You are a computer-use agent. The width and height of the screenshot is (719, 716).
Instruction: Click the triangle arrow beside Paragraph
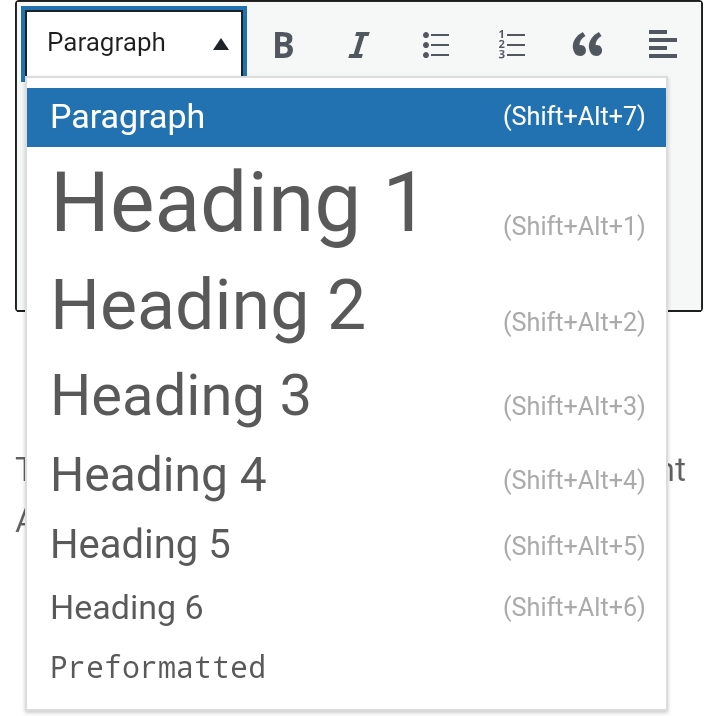pyautogui.click(x=221, y=45)
